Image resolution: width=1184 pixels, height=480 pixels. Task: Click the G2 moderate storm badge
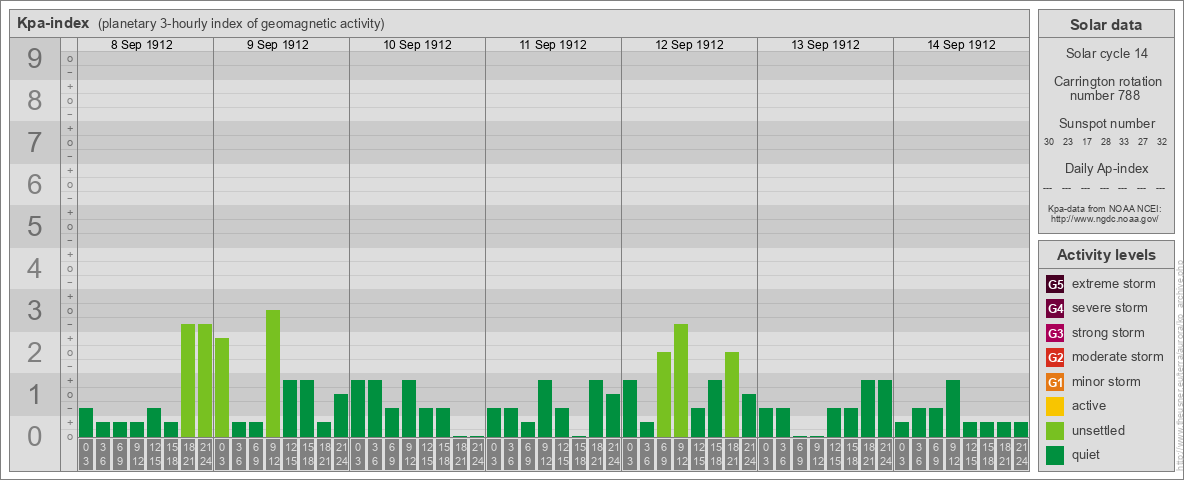click(x=1055, y=357)
